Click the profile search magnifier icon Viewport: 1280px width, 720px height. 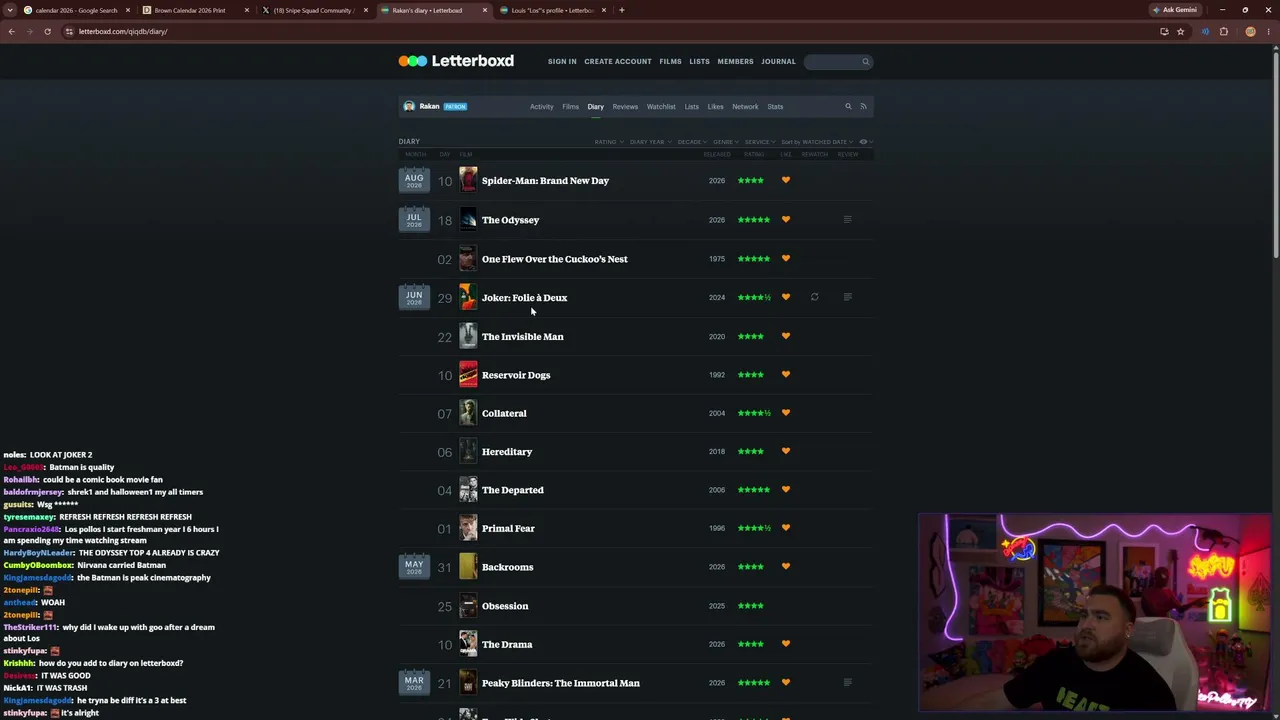point(848,106)
